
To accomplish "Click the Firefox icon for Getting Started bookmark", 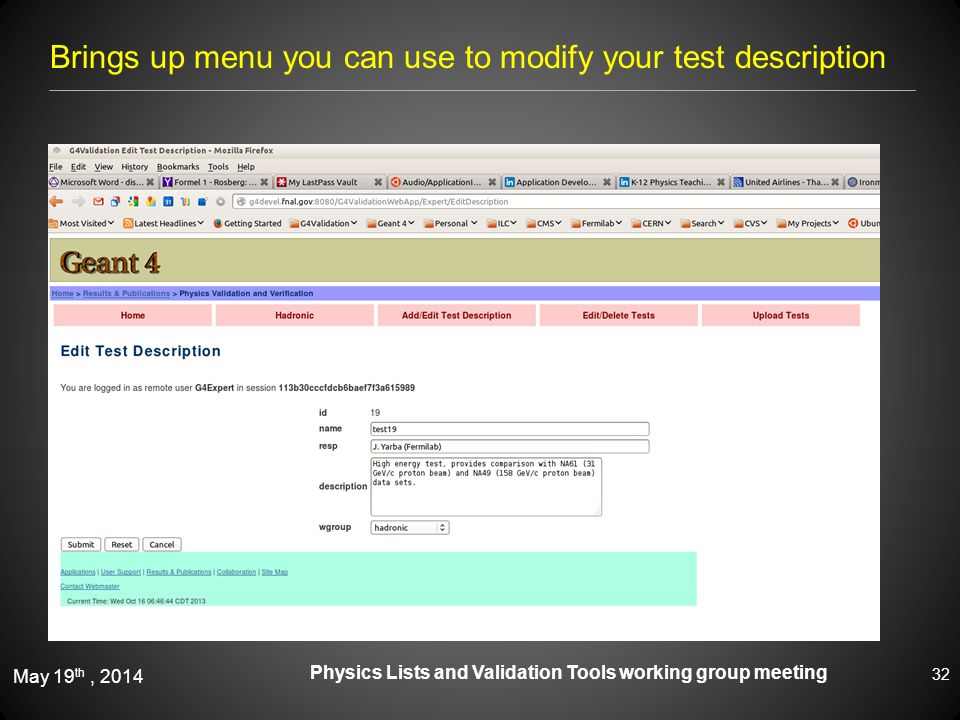I will [217, 223].
